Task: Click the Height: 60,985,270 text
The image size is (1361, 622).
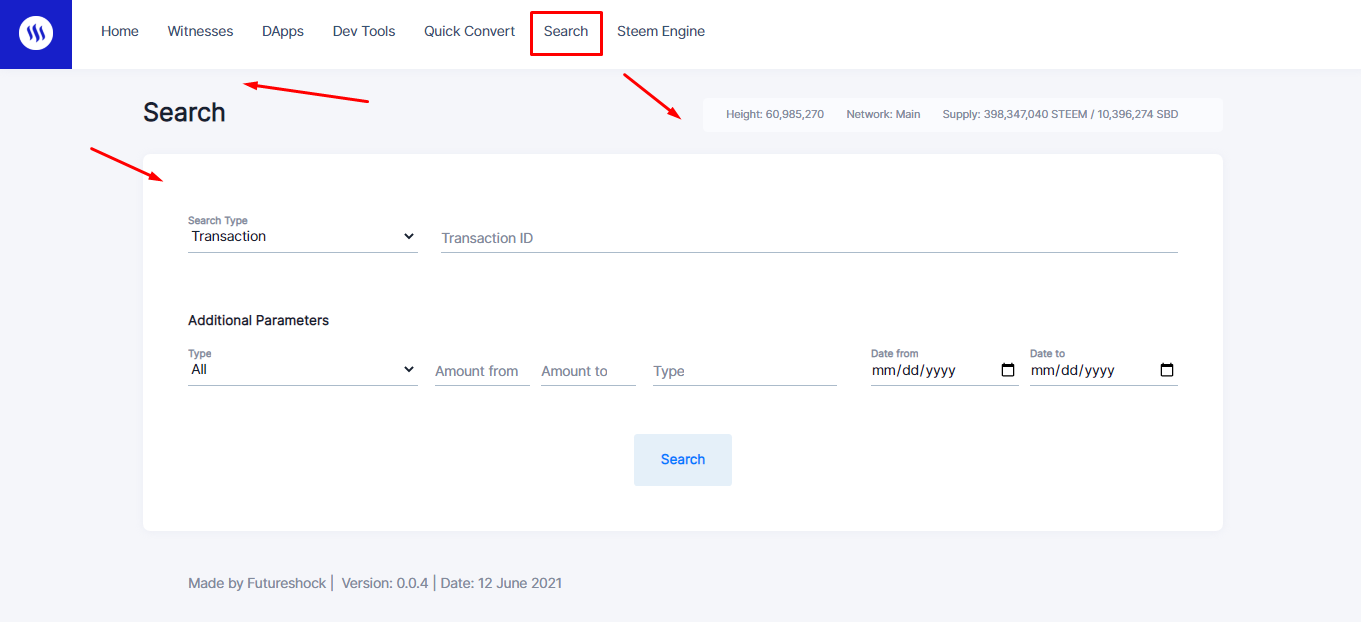Action: (775, 114)
